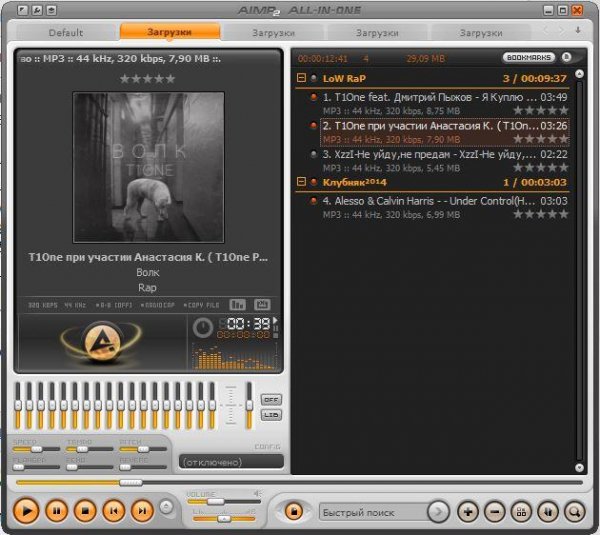Adjust the Volume slider

223,501
